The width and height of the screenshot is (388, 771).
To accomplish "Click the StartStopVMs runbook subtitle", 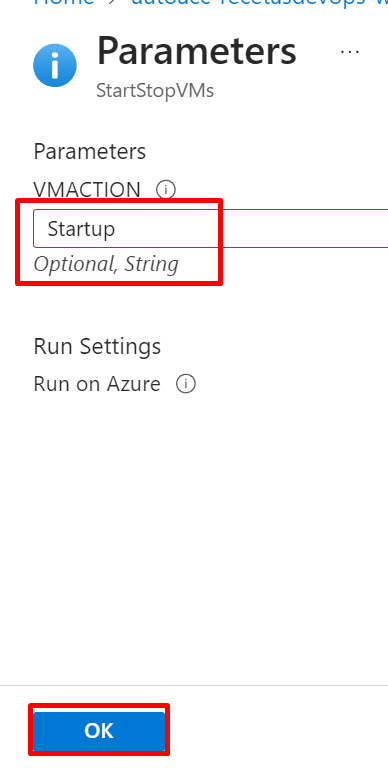I will click(155, 91).
